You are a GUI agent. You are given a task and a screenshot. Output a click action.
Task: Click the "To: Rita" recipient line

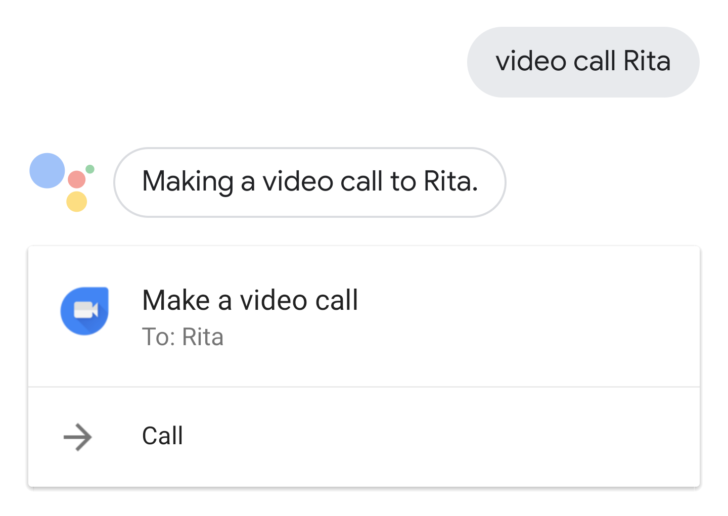[x=183, y=337]
